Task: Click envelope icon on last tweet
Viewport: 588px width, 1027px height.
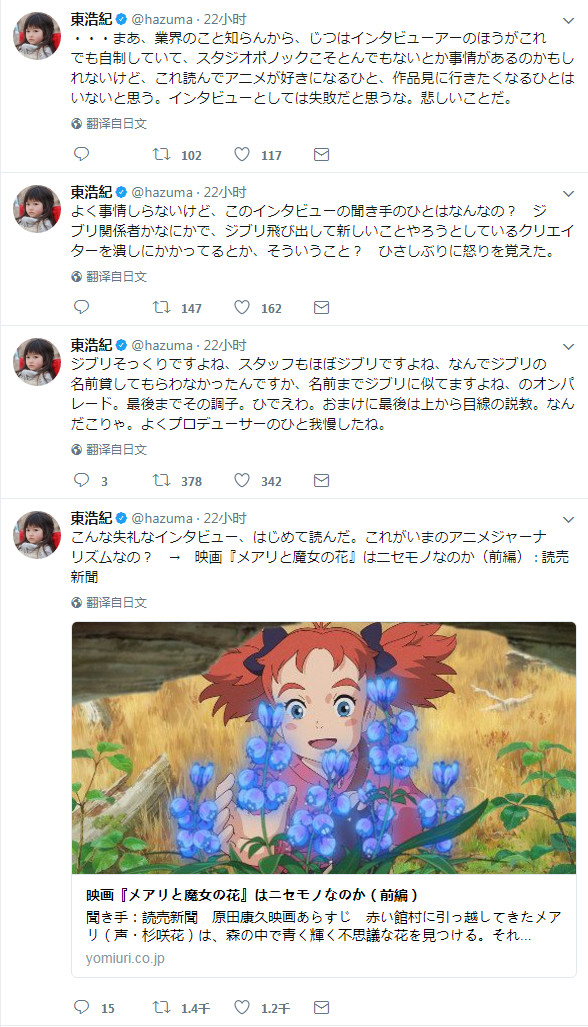Action: [321, 1007]
